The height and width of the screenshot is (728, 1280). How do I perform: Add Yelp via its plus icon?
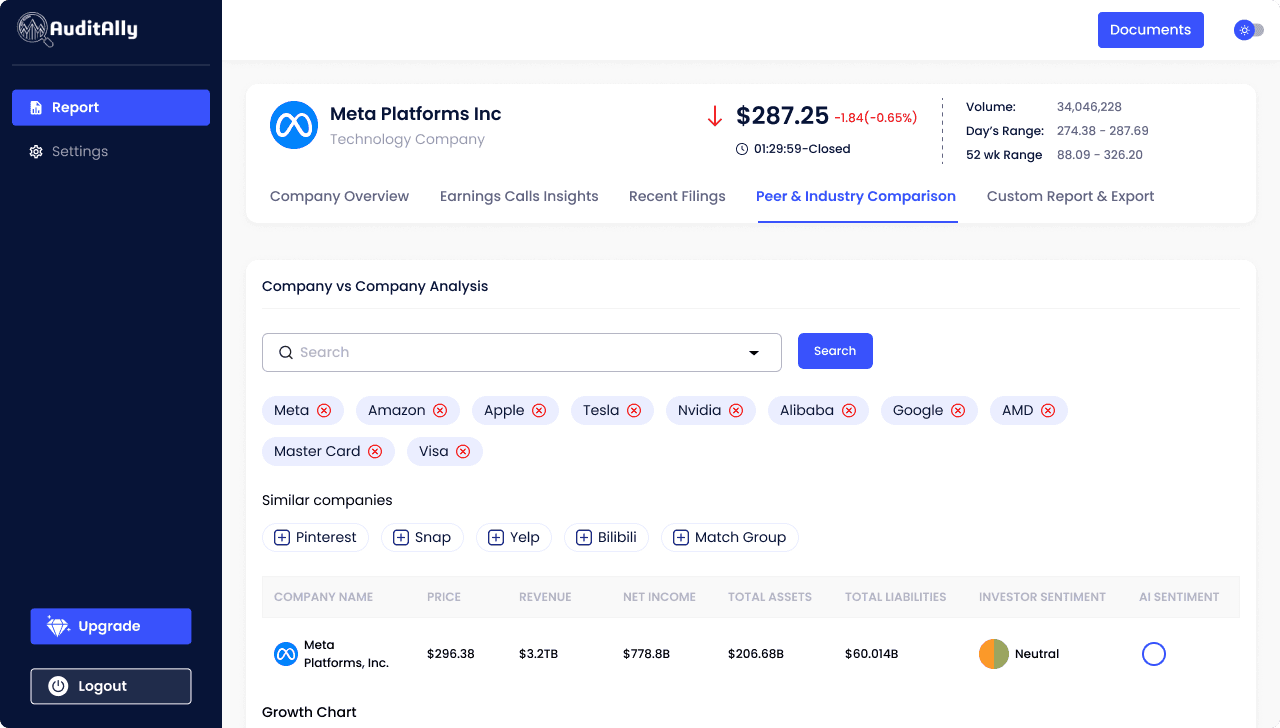point(496,538)
